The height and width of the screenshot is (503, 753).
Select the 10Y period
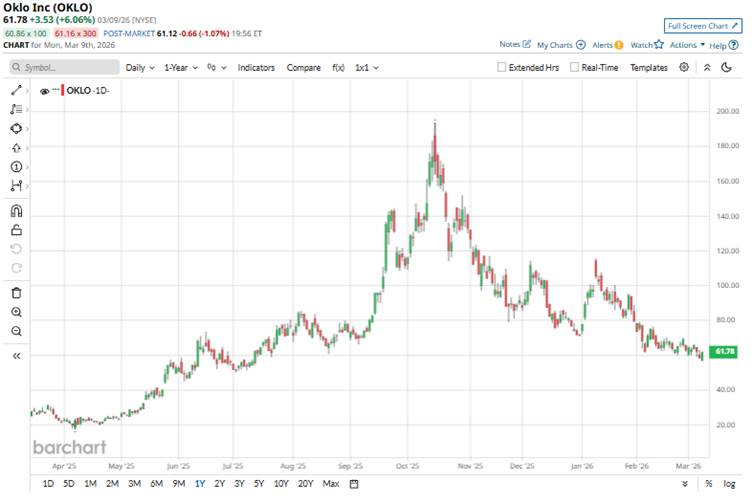click(281, 484)
